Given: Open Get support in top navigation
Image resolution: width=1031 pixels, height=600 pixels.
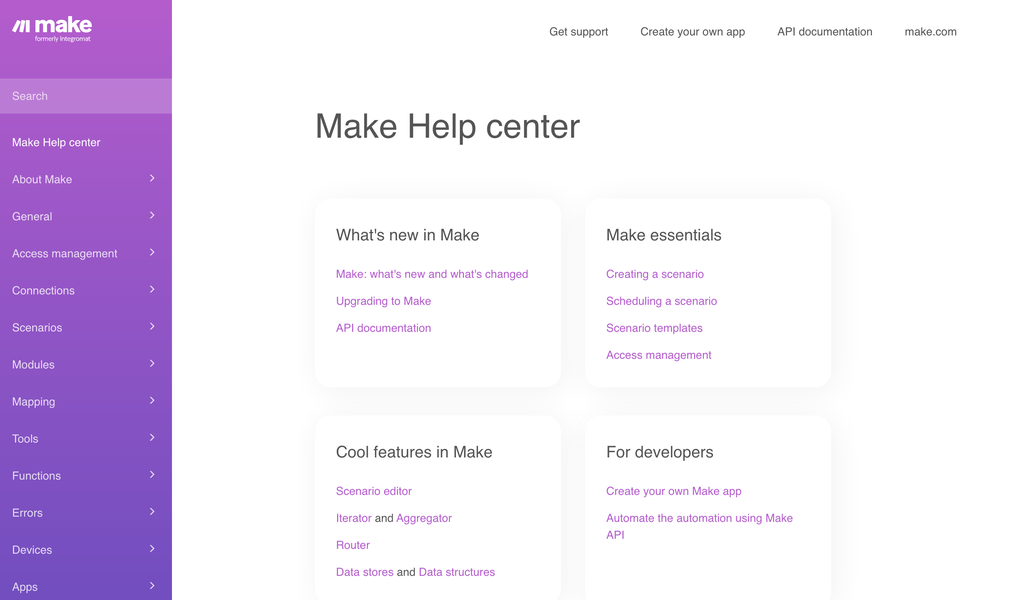Looking at the screenshot, I should point(578,32).
